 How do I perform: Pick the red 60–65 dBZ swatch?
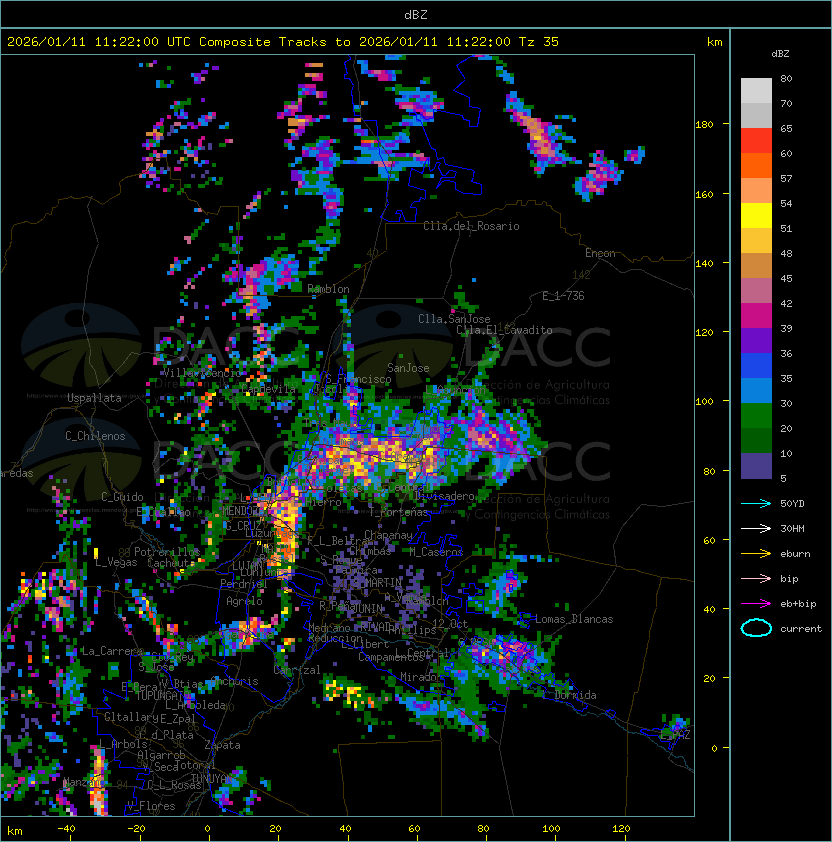tap(756, 141)
